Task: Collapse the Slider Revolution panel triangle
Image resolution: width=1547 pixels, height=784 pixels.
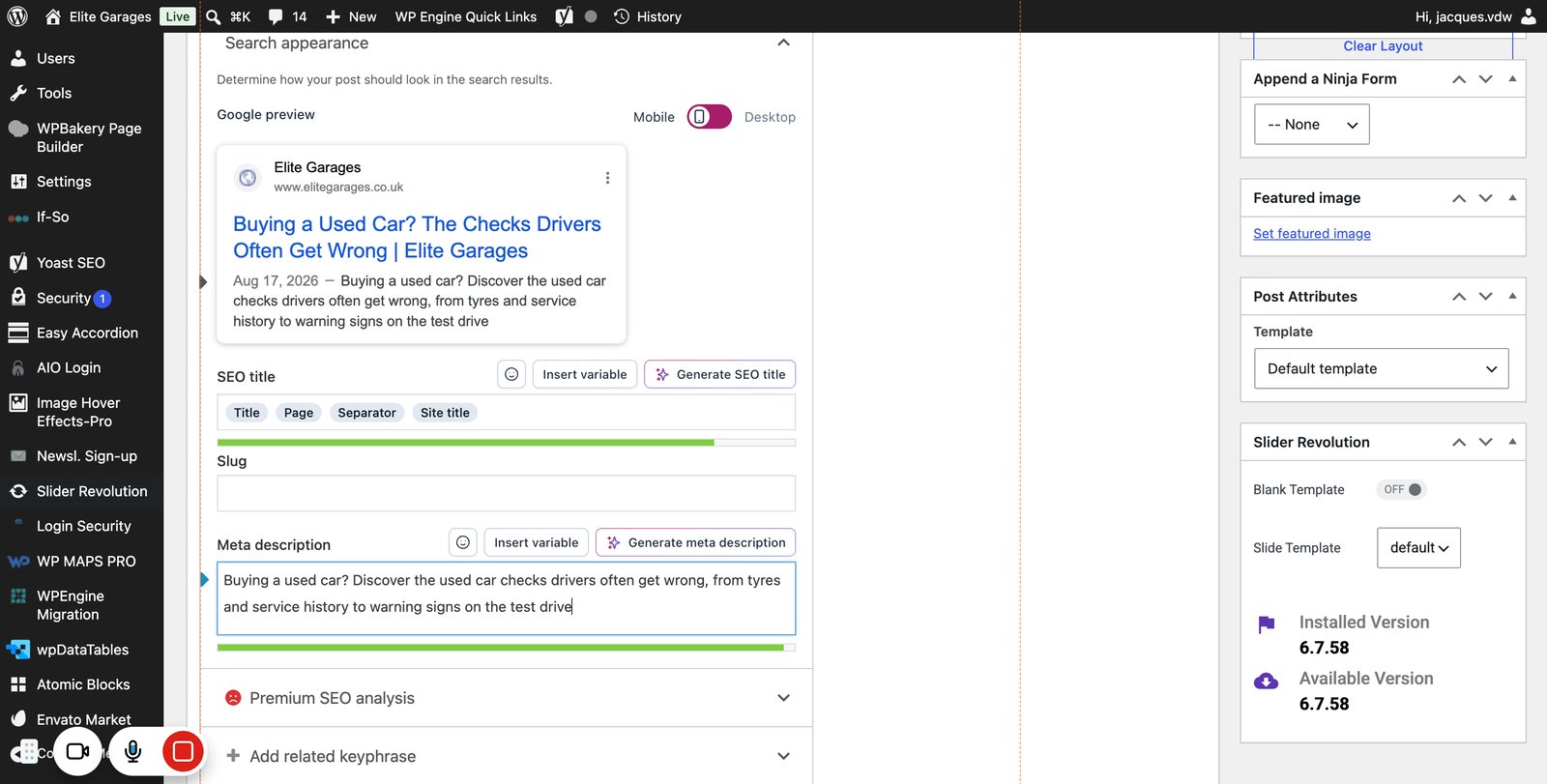Action: click(1512, 442)
